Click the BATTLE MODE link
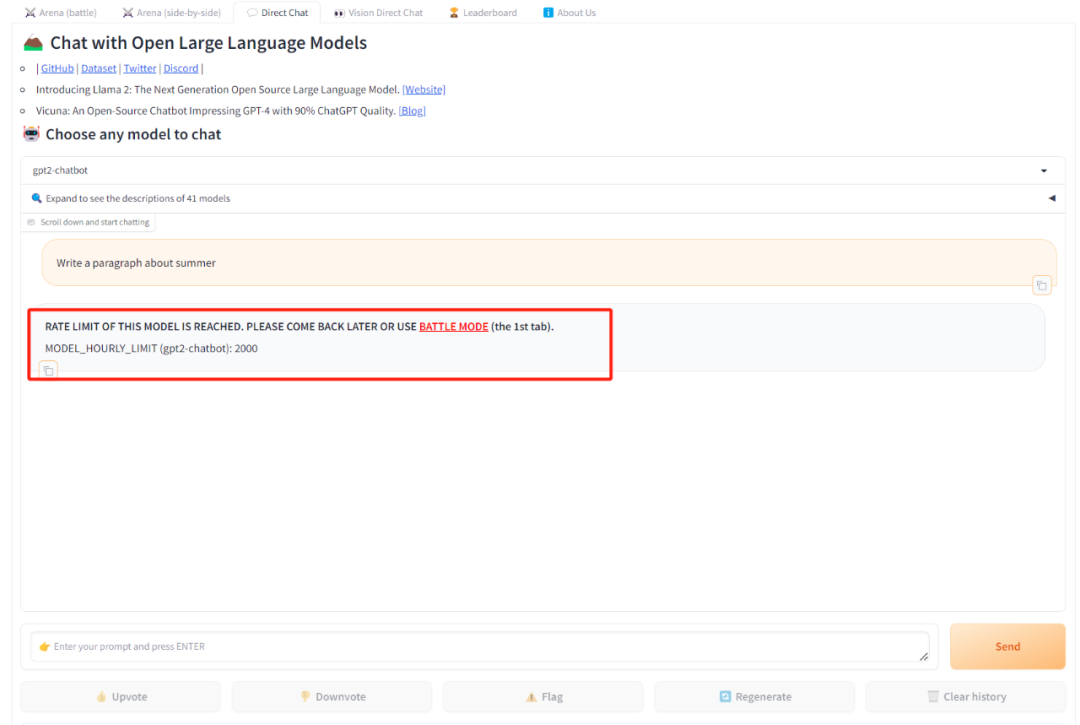Image resolution: width=1080 pixels, height=725 pixels. (x=453, y=326)
